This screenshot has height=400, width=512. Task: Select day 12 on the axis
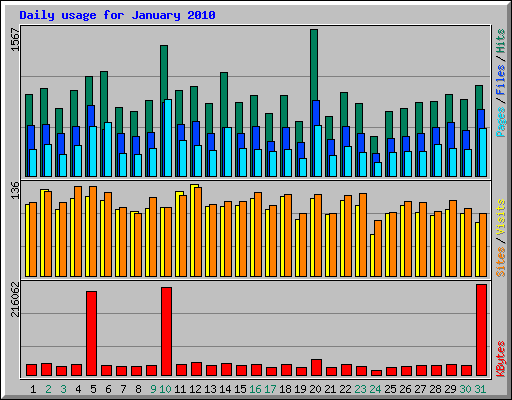(x=195, y=389)
